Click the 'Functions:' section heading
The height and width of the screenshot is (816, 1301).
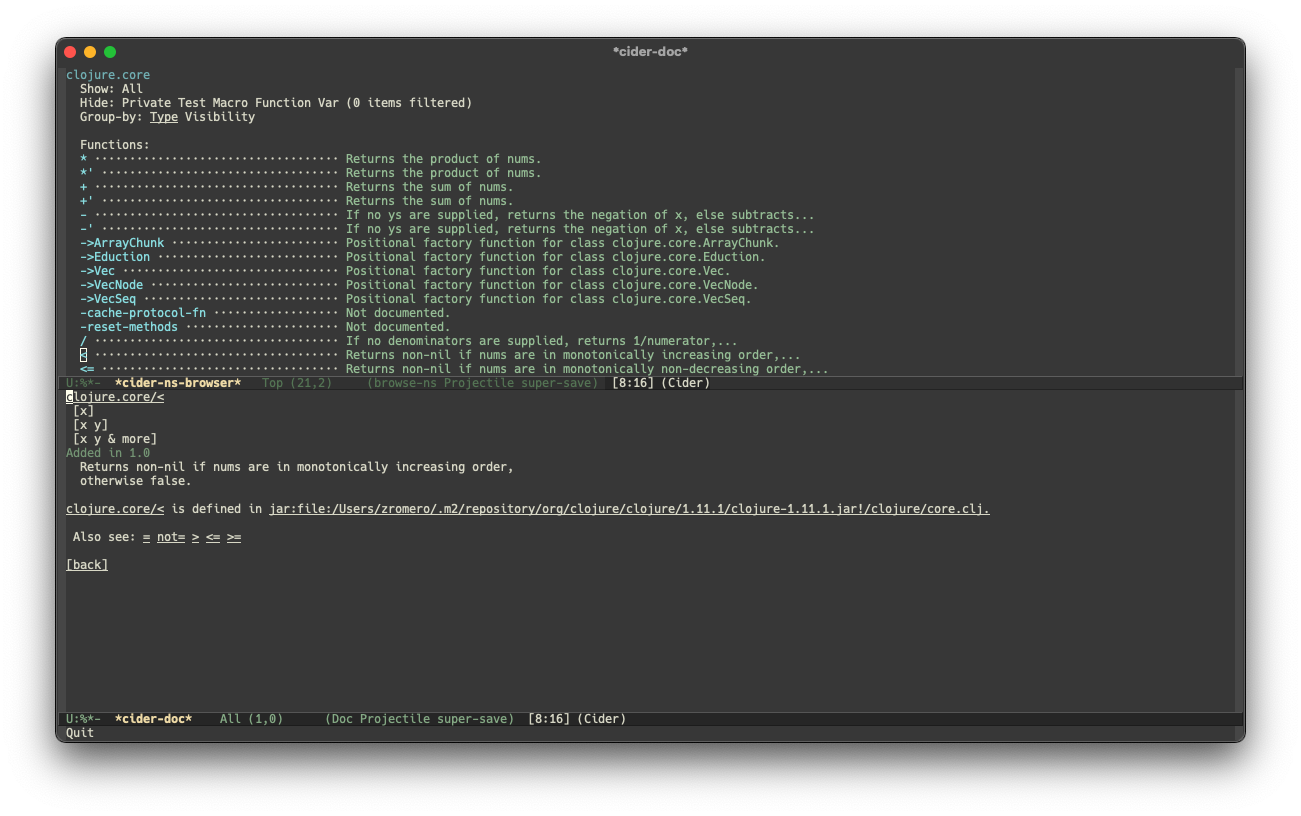(115, 145)
